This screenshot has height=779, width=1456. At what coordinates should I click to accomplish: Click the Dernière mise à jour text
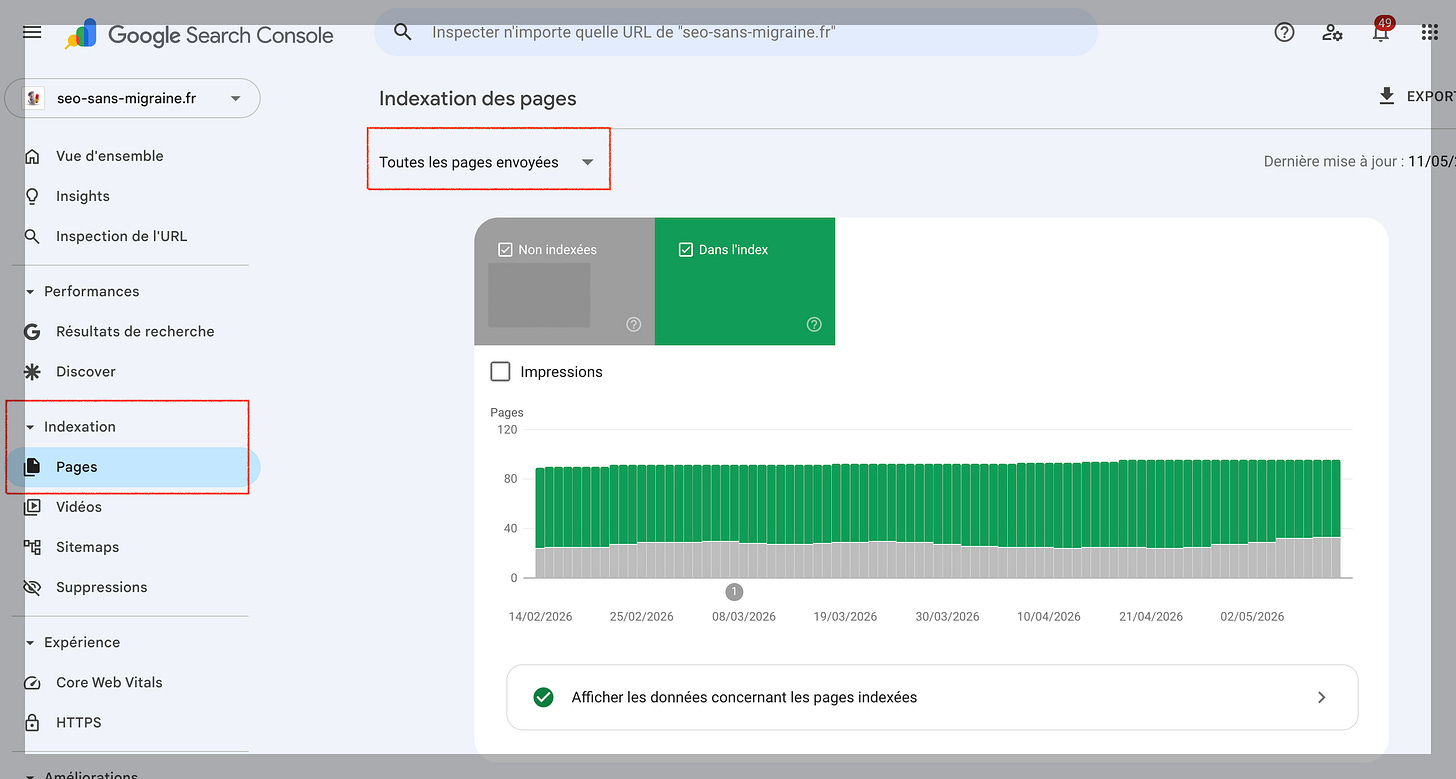pos(1360,161)
